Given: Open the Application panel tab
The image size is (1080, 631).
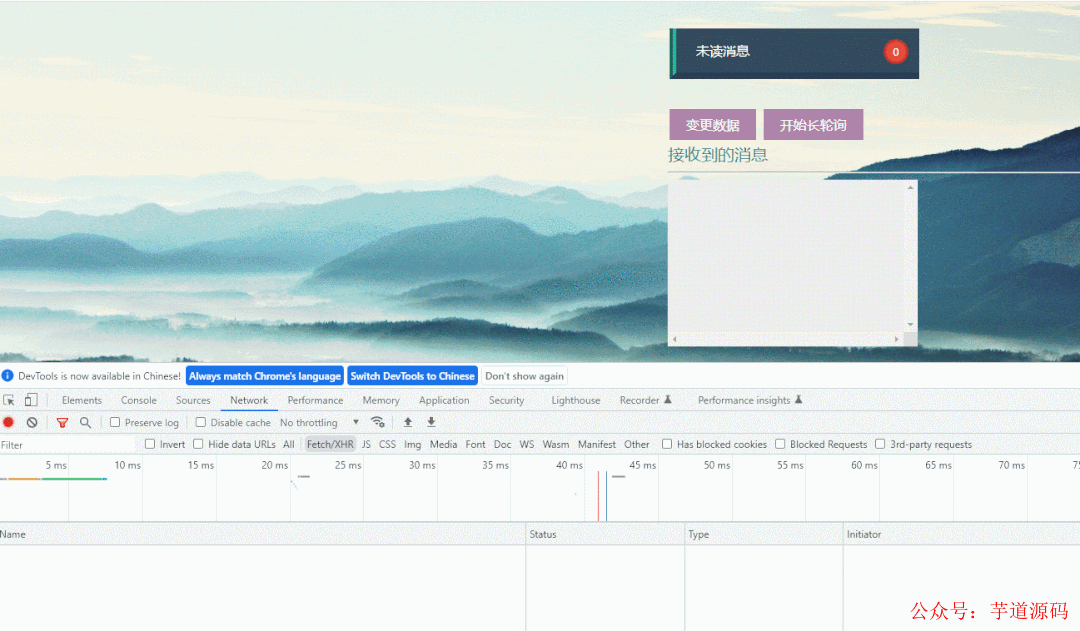Looking at the screenshot, I should point(444,399).
